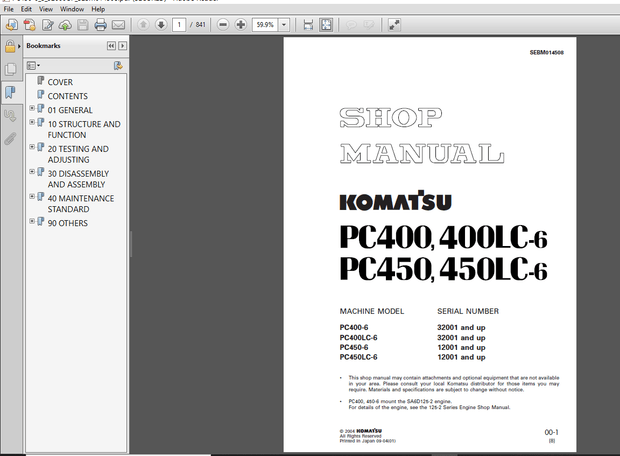Open the File menu
The image size is (620, 456).
[x=8, y=9]
